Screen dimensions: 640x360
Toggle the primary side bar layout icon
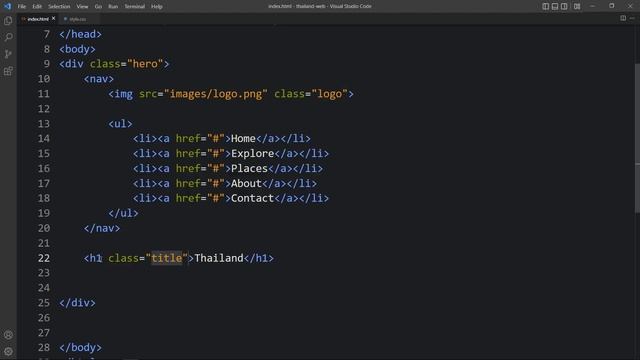click(x=545, y=6)
